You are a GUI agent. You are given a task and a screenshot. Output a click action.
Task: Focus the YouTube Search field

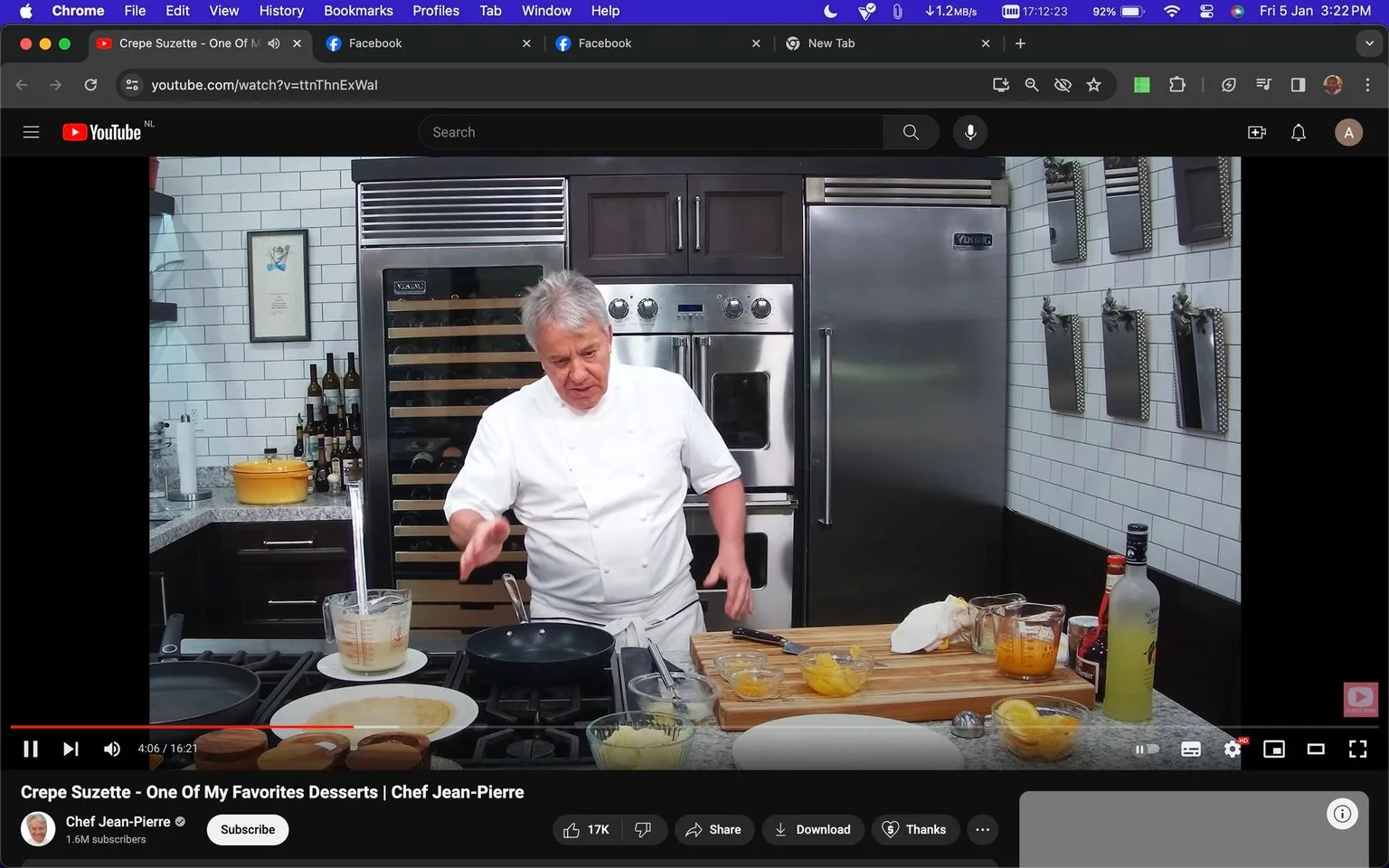pyautogui.click(x=651, y=132)
